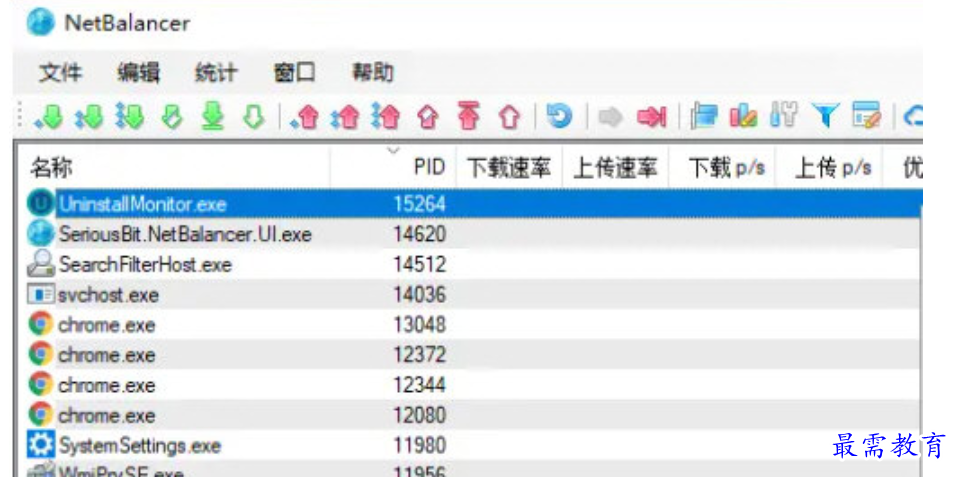The height and width of the screenshot is (477, 954).
Task: Click the UninstallMonitor.exe process icon
Action: [40, 204]
